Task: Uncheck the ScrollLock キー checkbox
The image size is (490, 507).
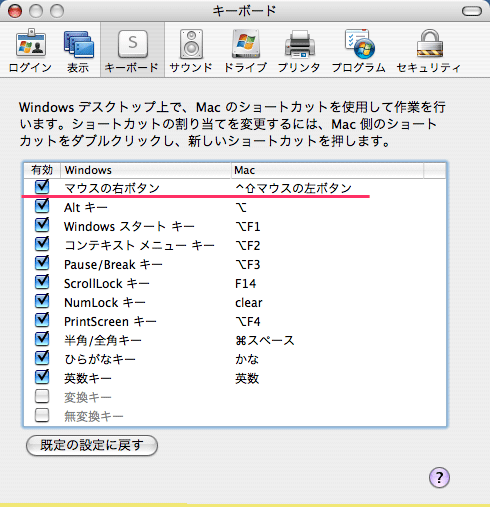Action: pos(42,282)
